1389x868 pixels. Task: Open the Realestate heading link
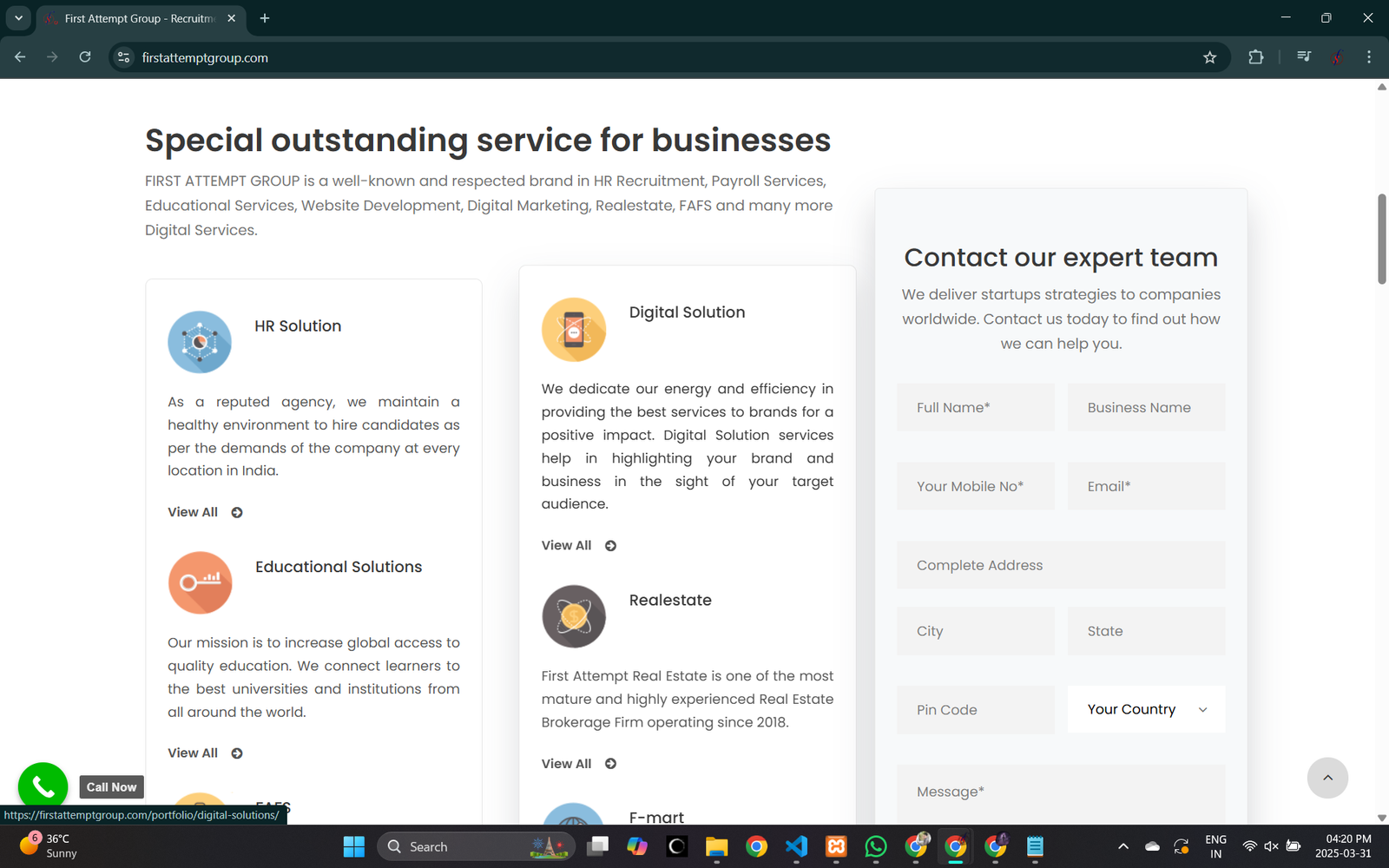[670, 600]
